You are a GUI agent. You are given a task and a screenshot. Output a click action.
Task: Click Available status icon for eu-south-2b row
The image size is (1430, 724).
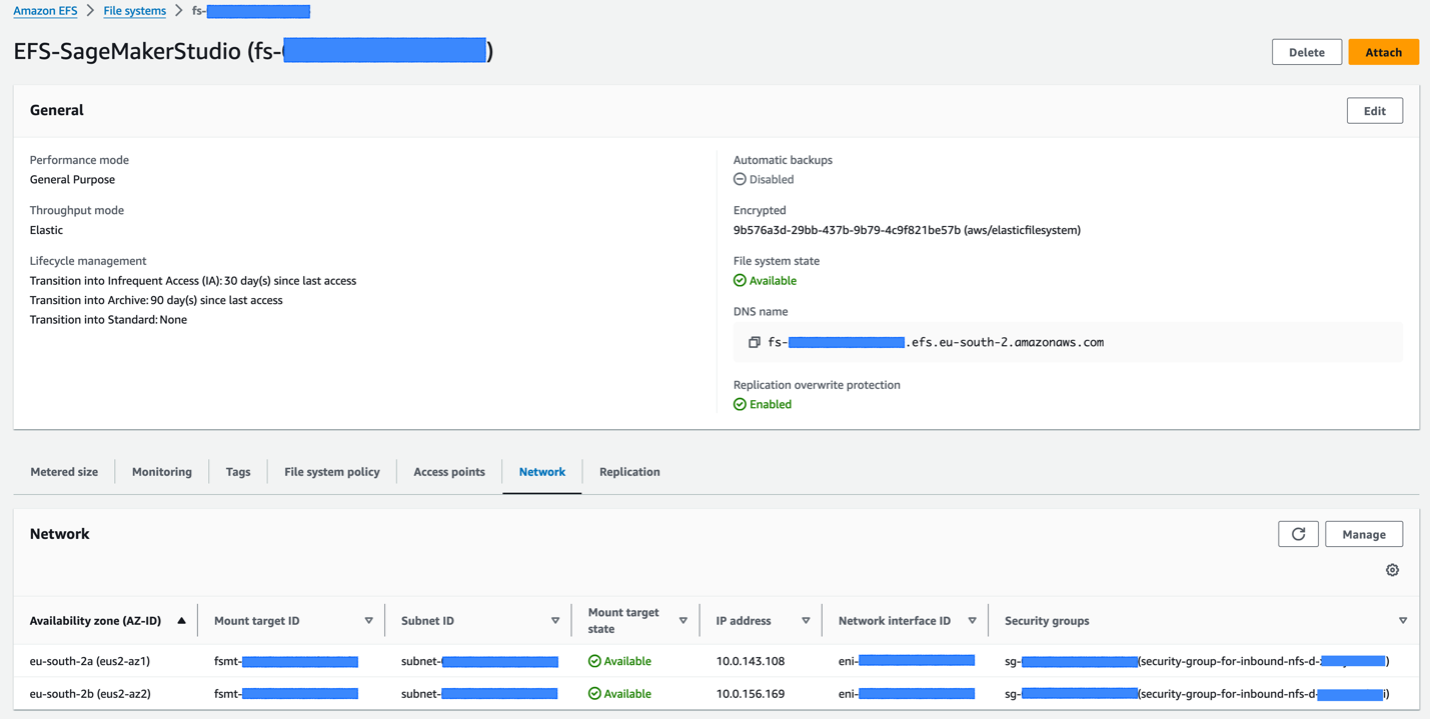pos(594,693)
